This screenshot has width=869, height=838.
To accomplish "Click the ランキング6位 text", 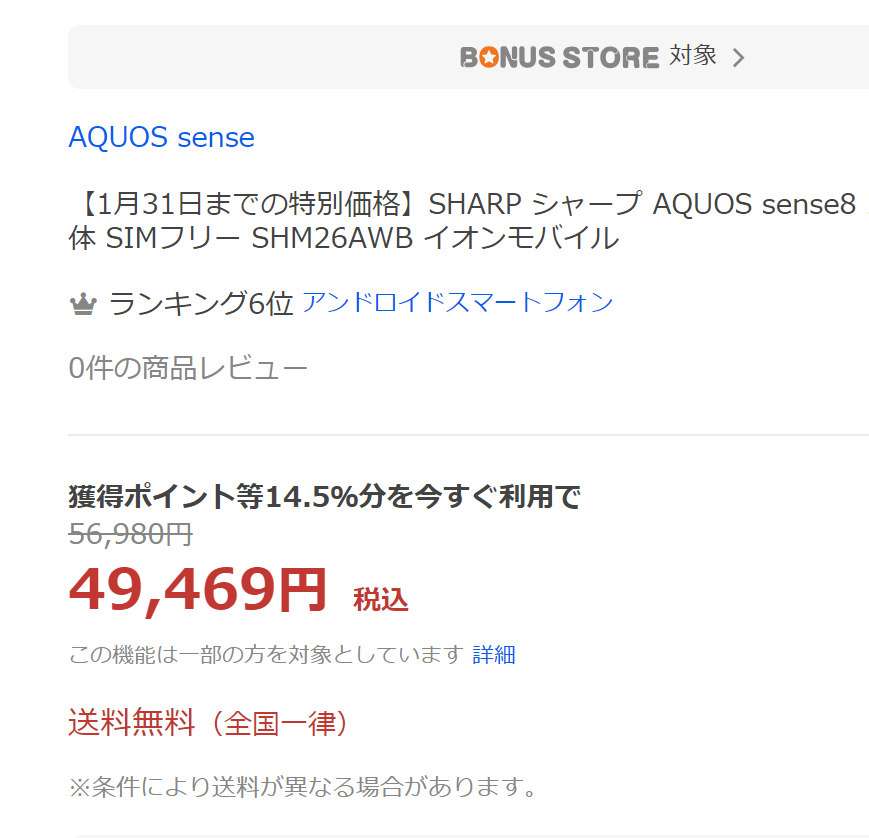I will (200, 303).
